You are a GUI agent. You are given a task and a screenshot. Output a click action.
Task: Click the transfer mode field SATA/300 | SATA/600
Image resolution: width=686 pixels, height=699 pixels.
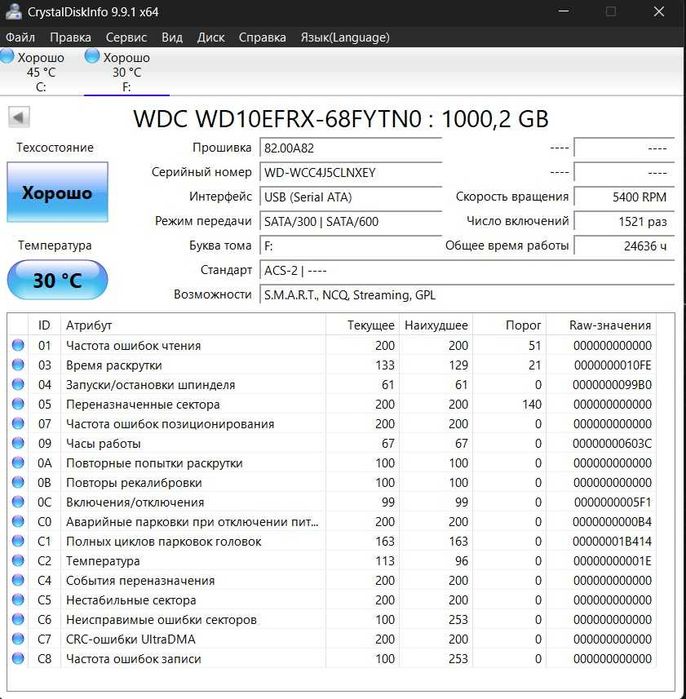point(351,222)
